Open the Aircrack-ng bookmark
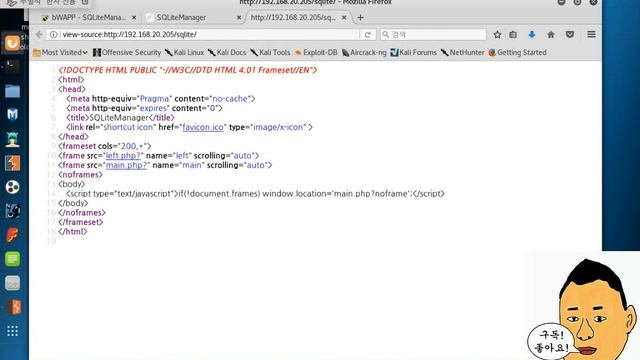640x360 pixels. click(x=364, y=53)
